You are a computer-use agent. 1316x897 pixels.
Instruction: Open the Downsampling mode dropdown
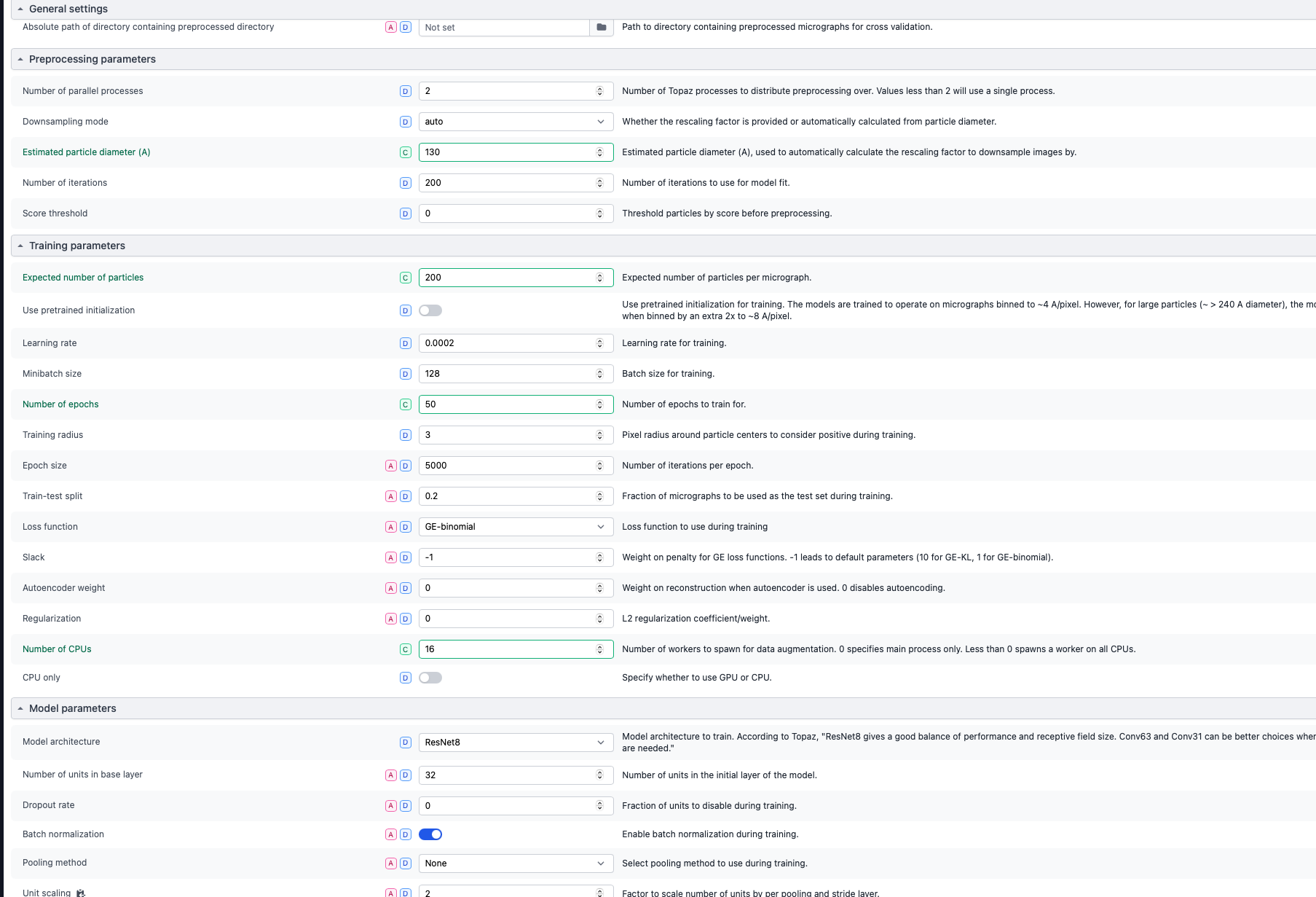[x=516, y=122]
